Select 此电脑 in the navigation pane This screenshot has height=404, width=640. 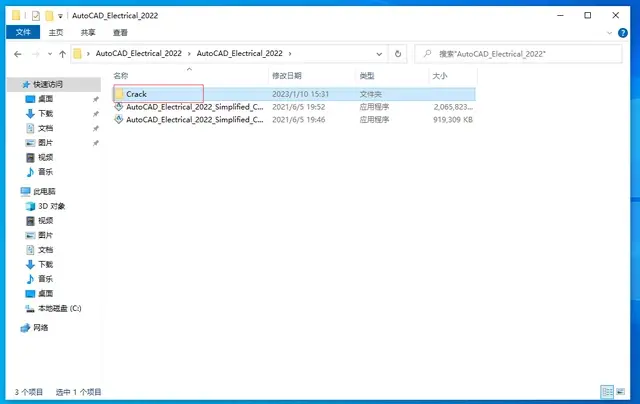click(44, 191)
